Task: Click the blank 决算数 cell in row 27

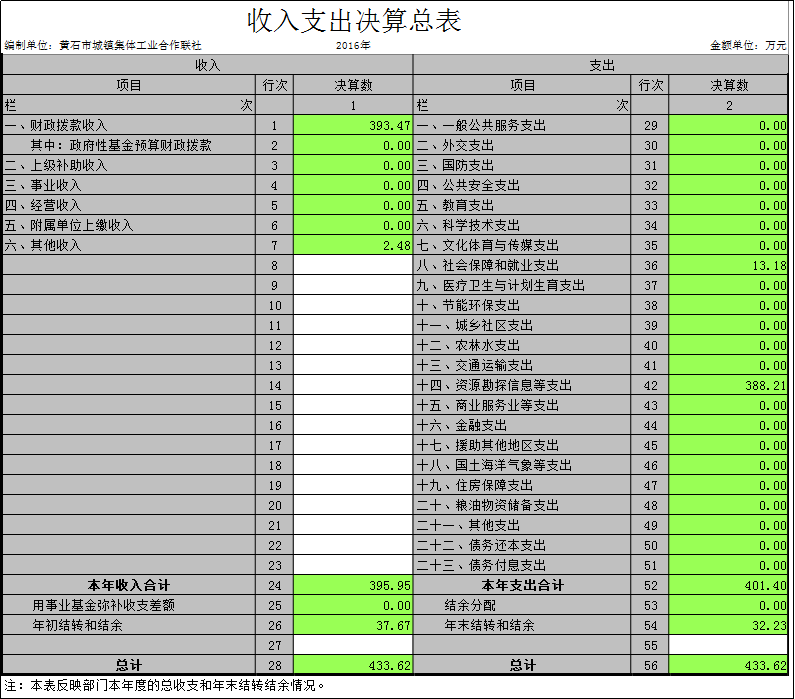Action: [353, 646]
